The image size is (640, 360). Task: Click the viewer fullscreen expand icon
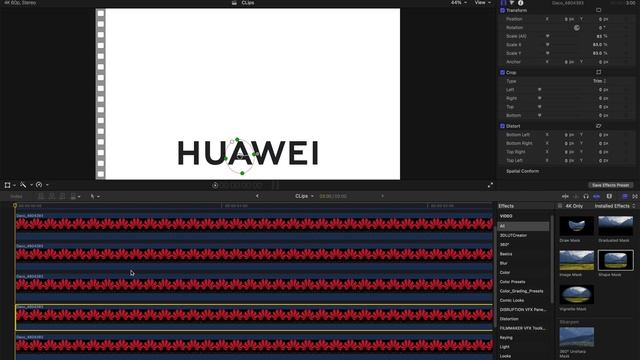click(x=490, y=185)
